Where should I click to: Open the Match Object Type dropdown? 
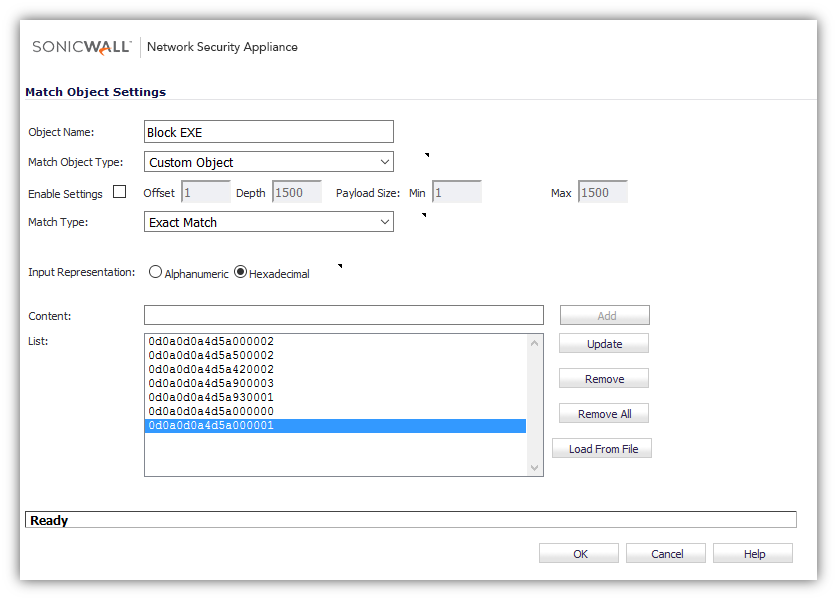pos(269,162)
